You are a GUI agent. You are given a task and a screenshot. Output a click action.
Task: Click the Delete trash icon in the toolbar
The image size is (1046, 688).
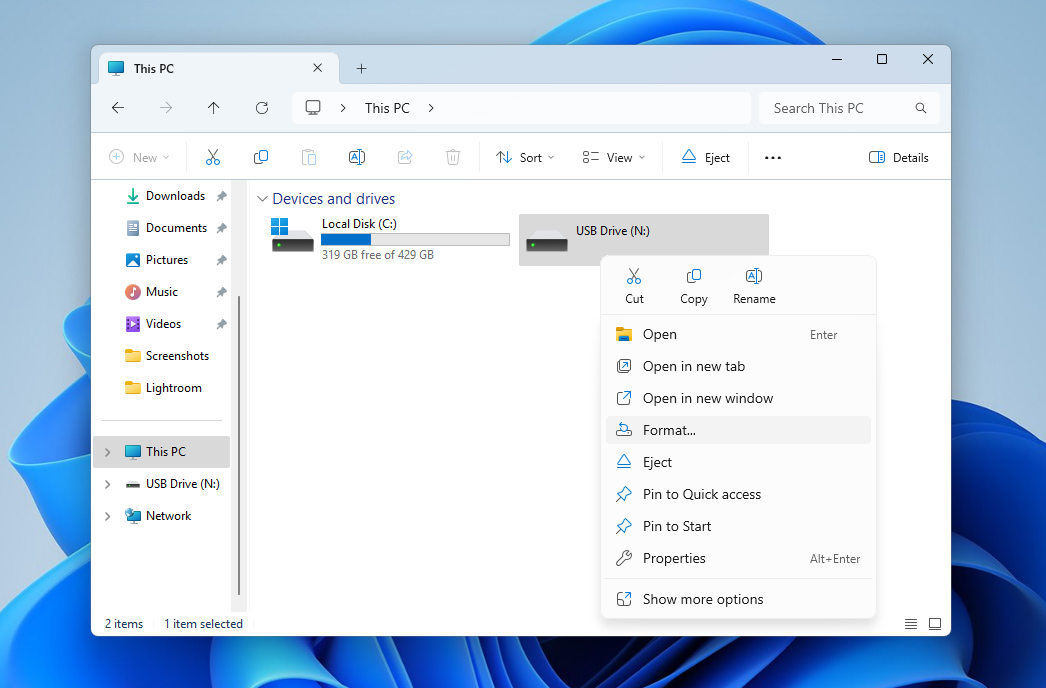coord(453,157)
